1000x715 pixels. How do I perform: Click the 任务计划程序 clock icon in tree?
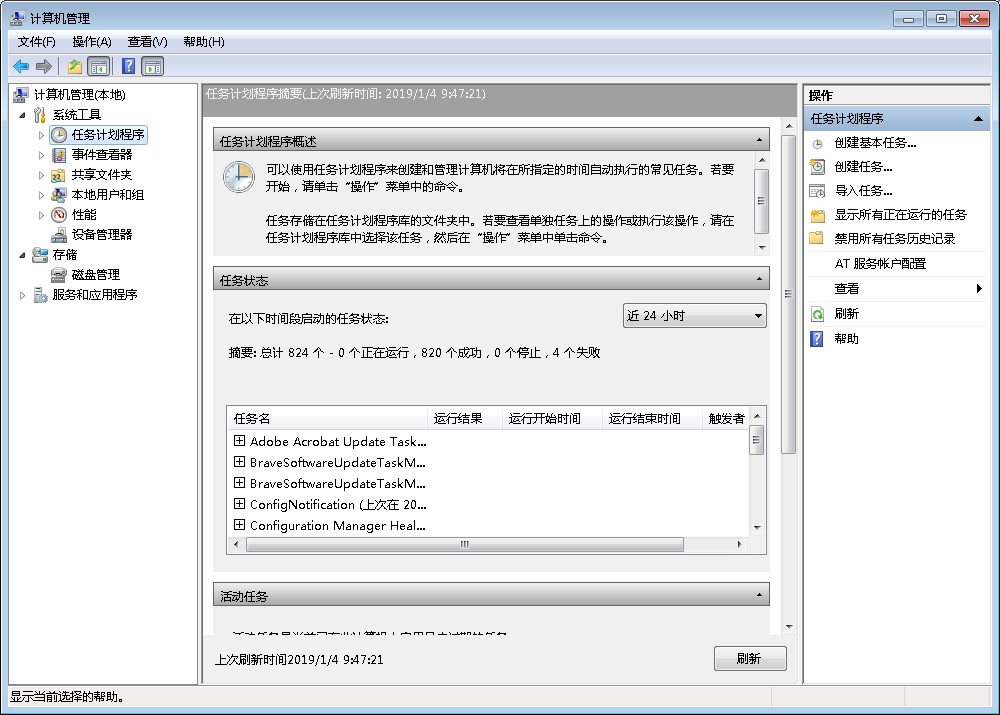59,135
